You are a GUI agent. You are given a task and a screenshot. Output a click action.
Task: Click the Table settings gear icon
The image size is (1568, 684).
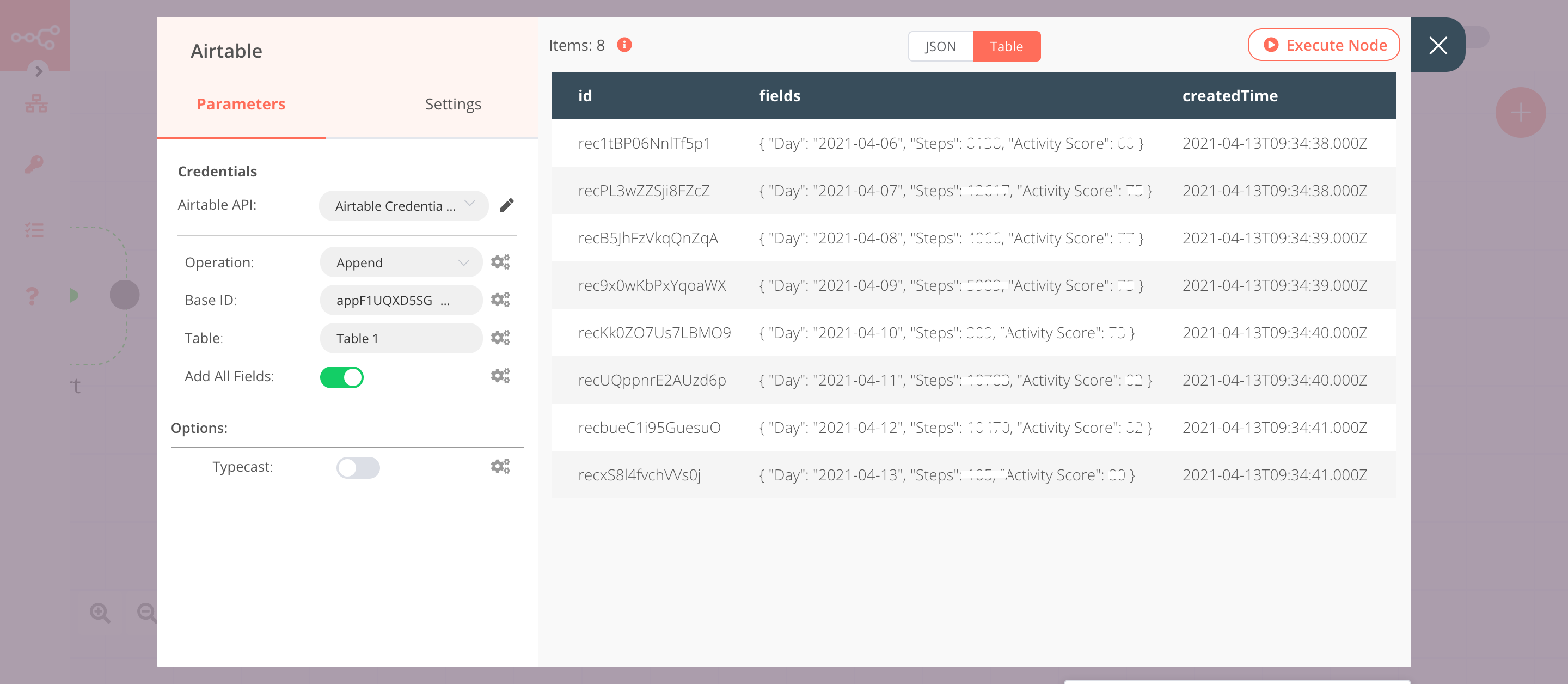point(500,337)
